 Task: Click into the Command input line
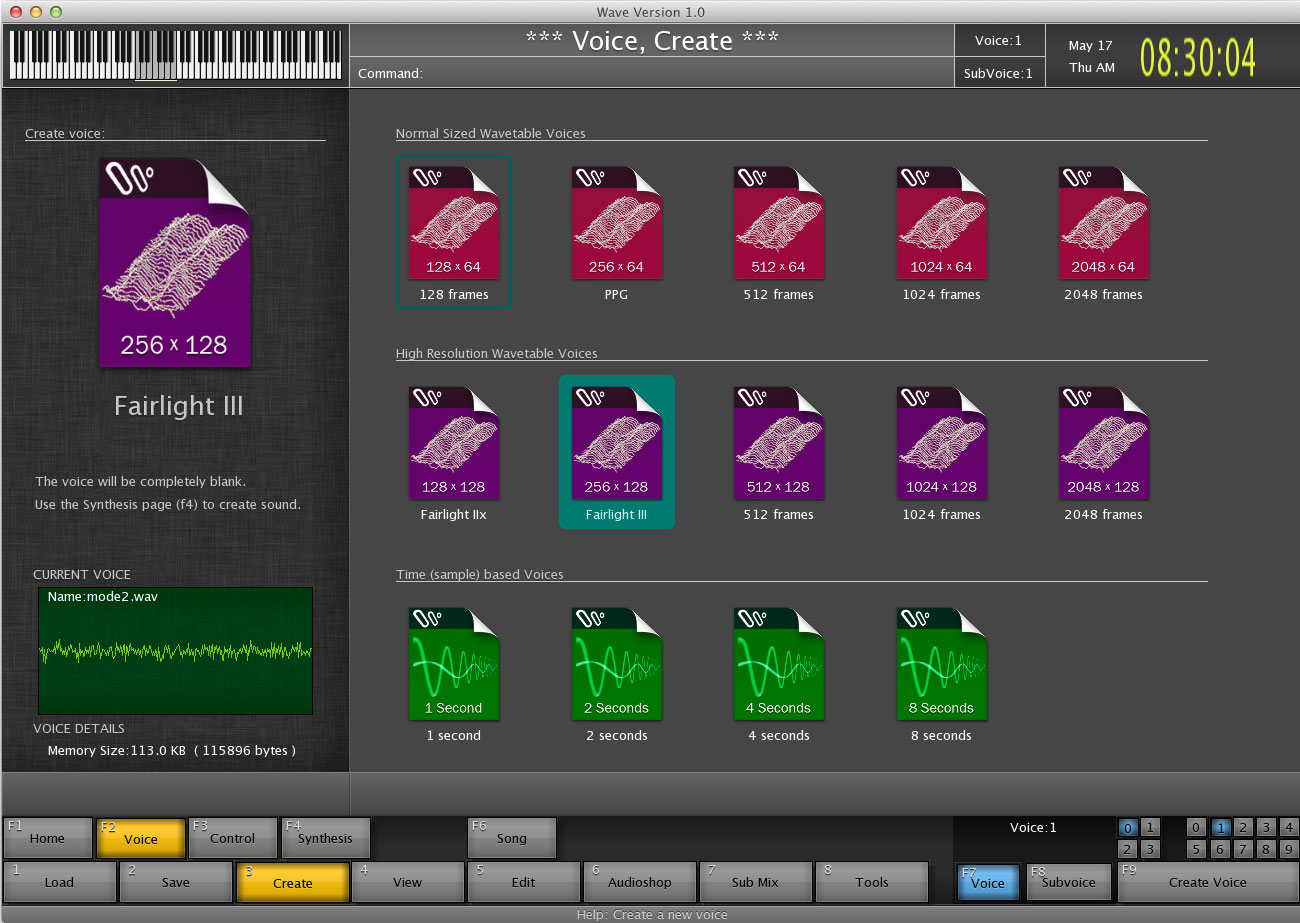pos(652,73)
